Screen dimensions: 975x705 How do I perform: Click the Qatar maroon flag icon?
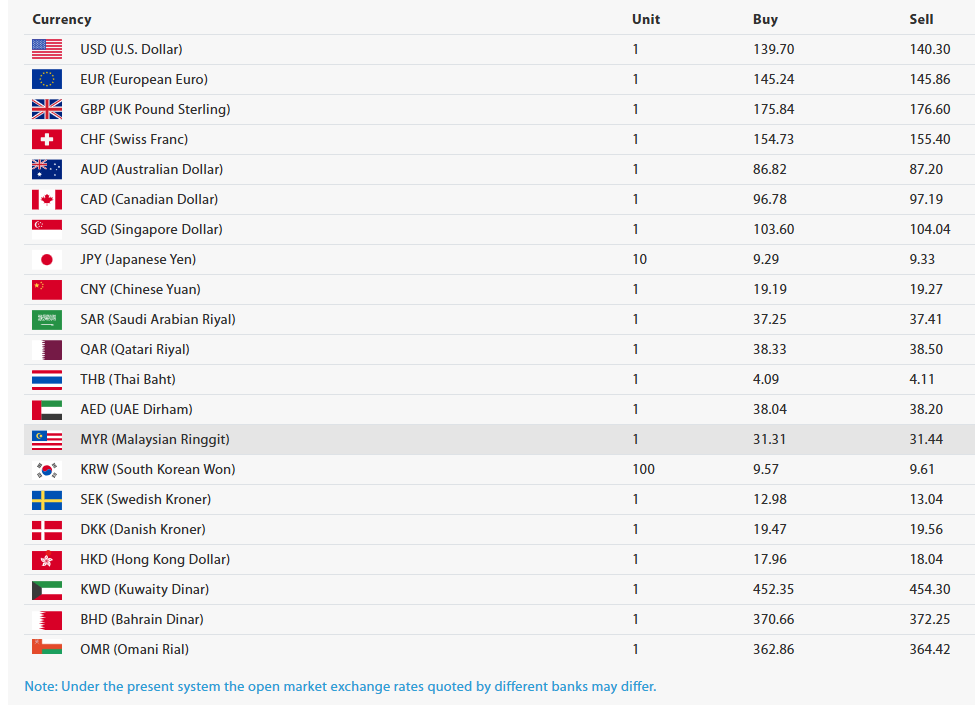click(x=47, y=349)
